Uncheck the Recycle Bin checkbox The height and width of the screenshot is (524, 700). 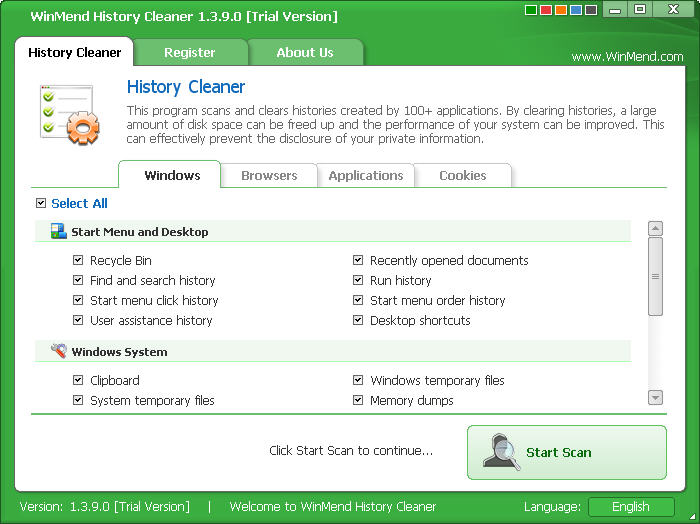pos(78,260)
